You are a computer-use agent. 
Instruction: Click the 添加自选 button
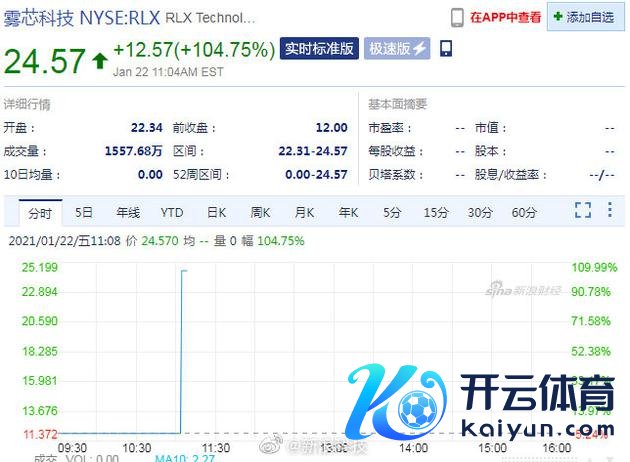pos(585,17)
